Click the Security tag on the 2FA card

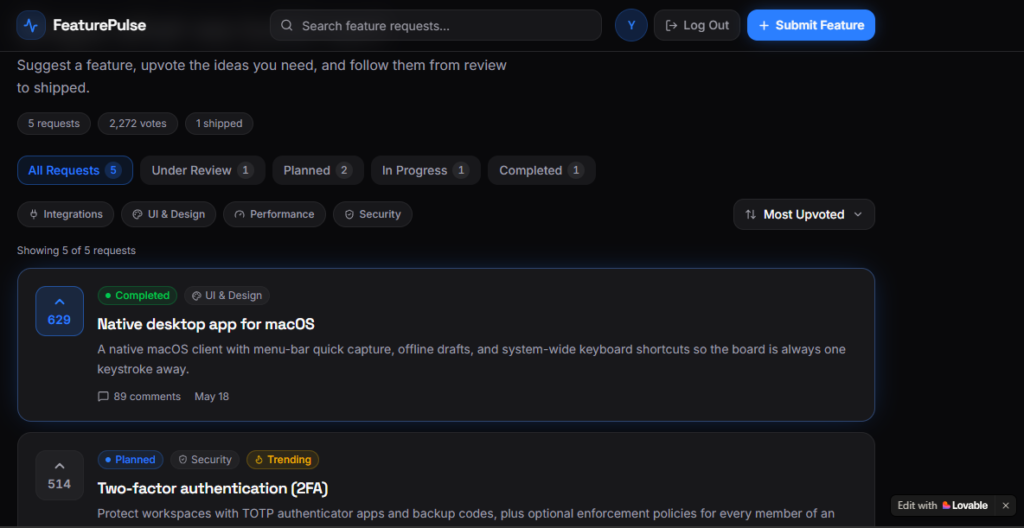[x=205, y=459]
